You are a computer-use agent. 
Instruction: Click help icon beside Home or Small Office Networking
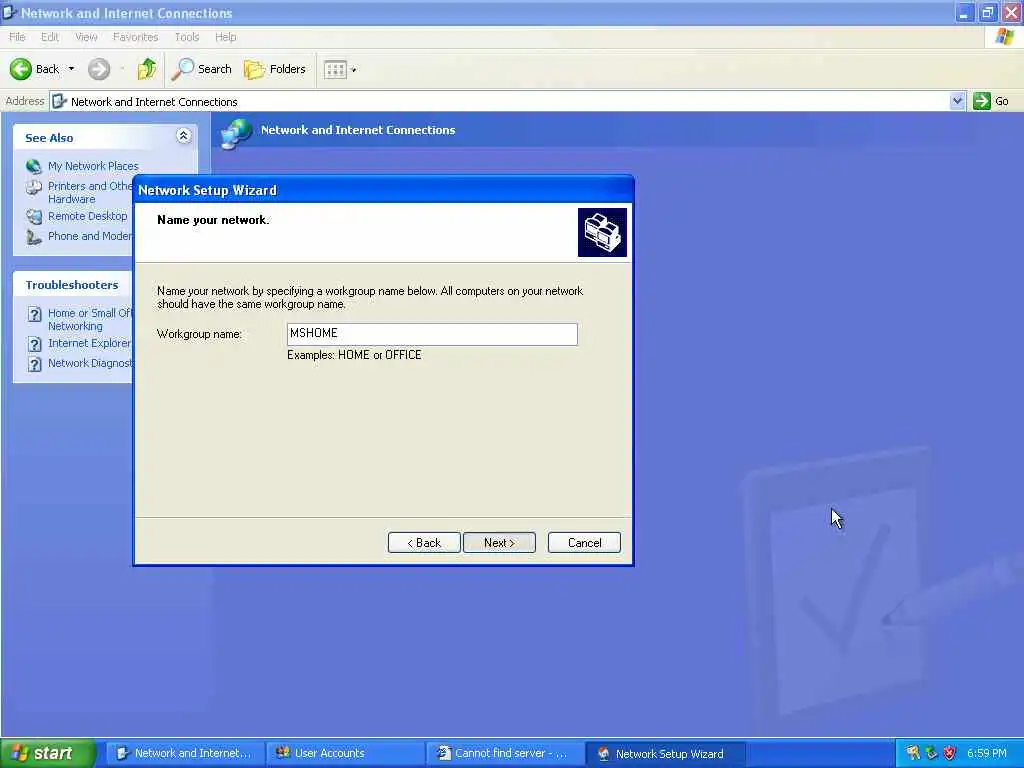[35, 314]
